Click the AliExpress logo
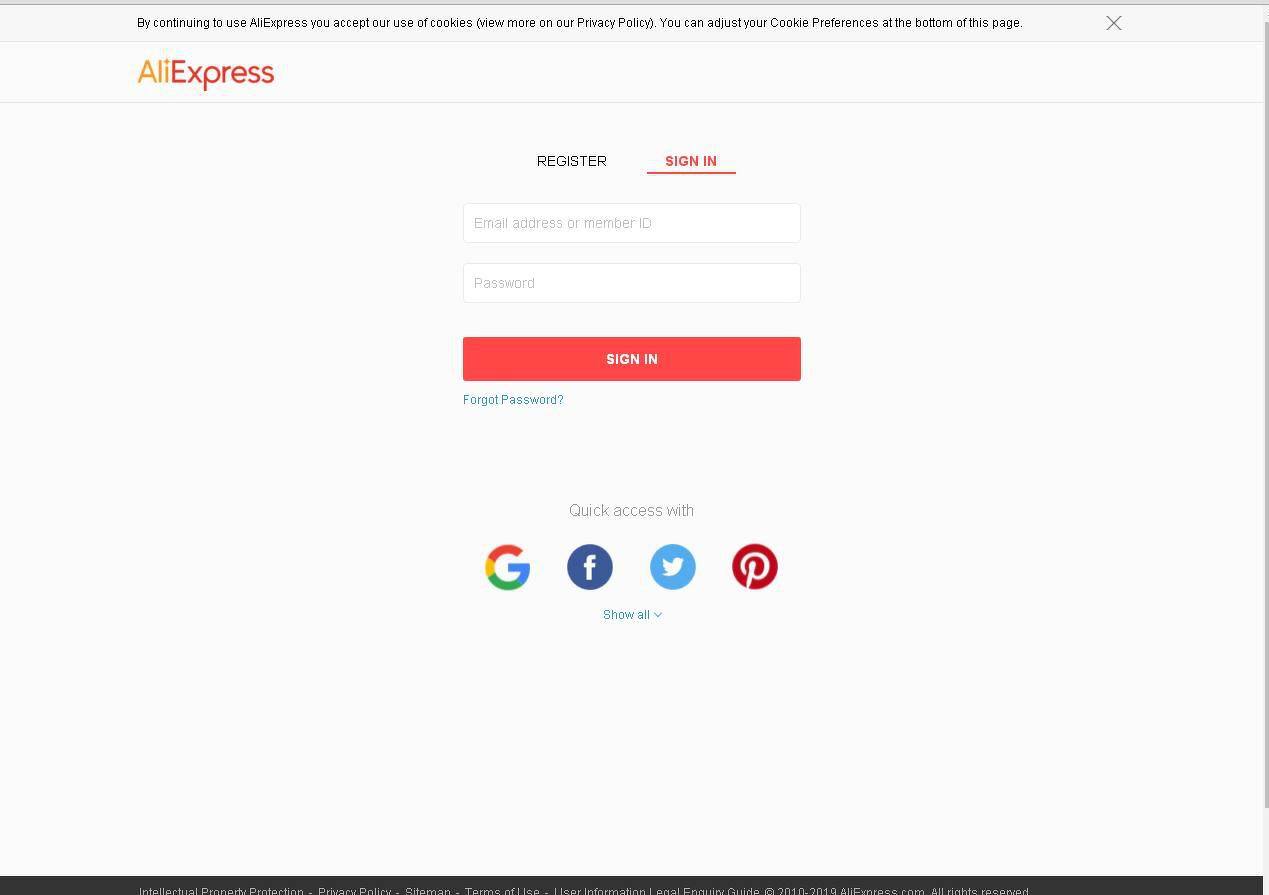The width and height of the screenshot is (1269, 895). (206, 73)
